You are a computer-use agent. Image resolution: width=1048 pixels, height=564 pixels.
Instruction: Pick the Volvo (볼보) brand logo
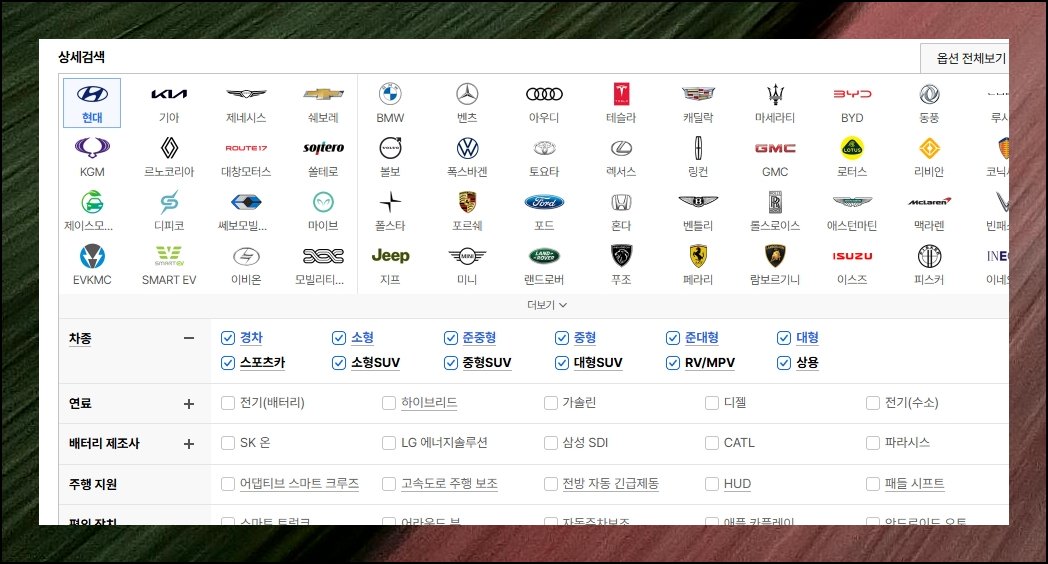[390, 148]
